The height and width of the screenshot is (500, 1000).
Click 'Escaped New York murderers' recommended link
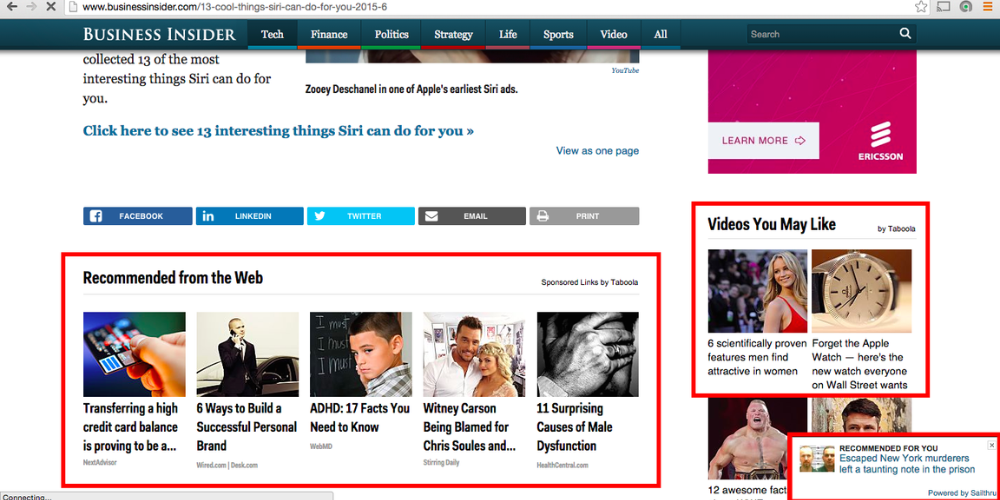pyautogui.click(x=907, y=464)
